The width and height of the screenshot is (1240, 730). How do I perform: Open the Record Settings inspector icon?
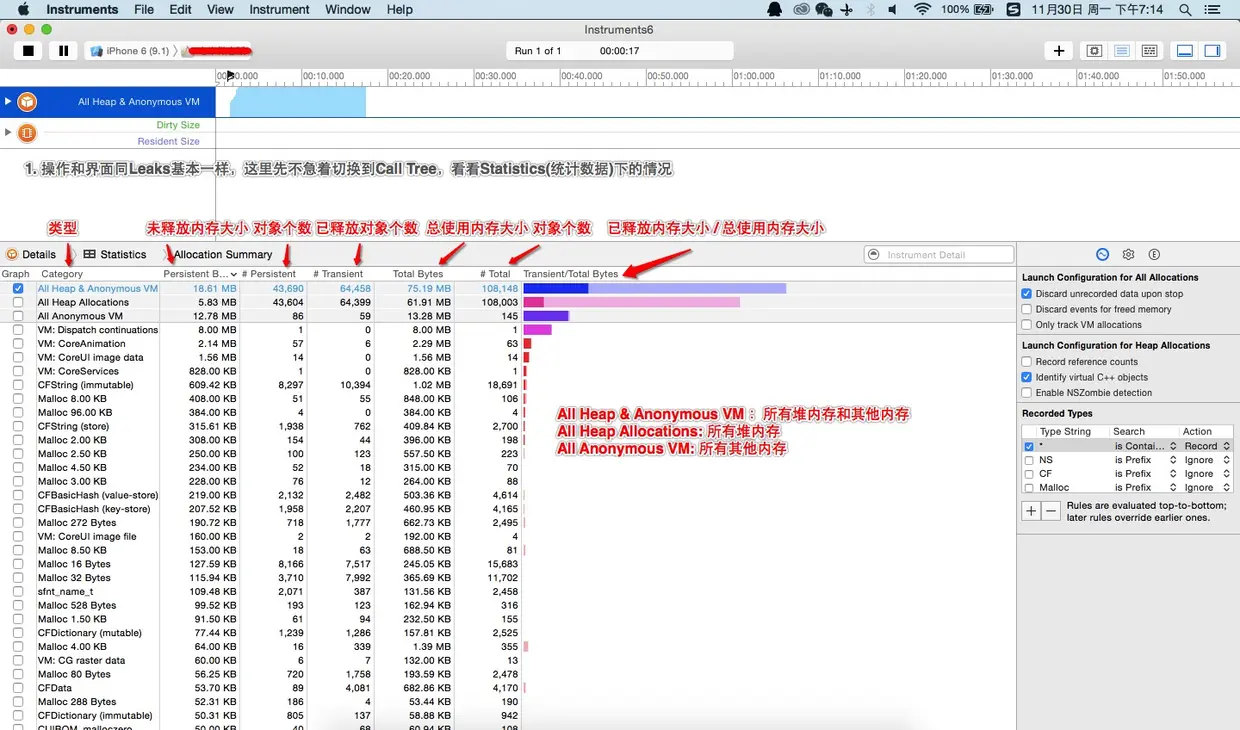coord(1102,255)
